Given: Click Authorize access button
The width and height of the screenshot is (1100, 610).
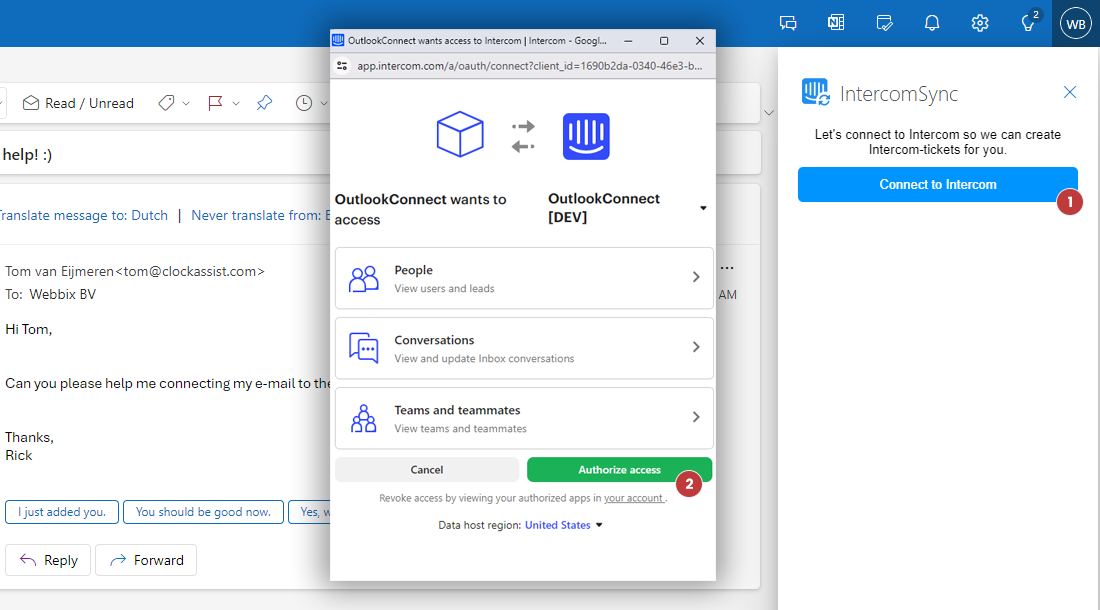Looking at the screenshot, I should pyautogui.click(x=619, y=470).
